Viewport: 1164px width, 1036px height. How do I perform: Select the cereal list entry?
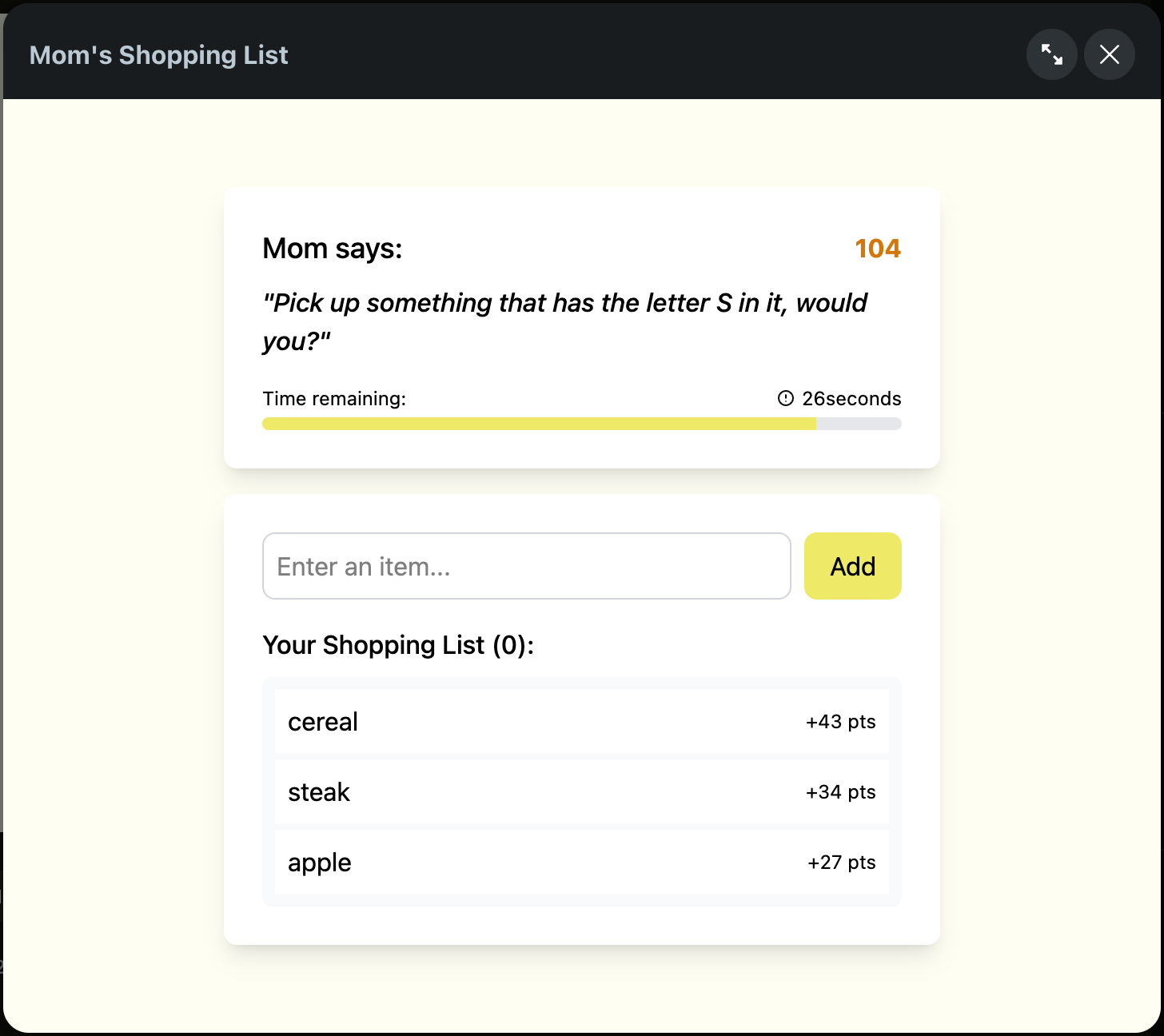click(323, 721)
